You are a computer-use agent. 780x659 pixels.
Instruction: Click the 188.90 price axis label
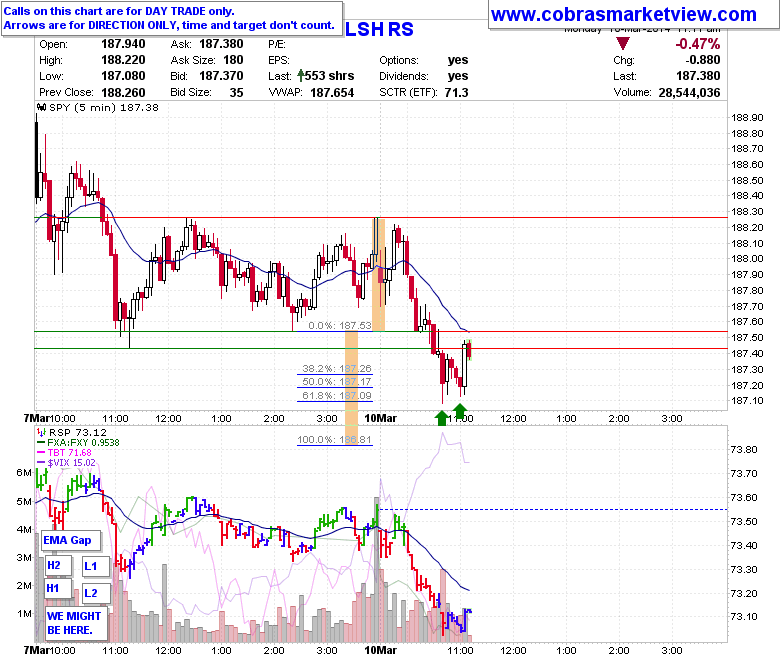[747, 117]
